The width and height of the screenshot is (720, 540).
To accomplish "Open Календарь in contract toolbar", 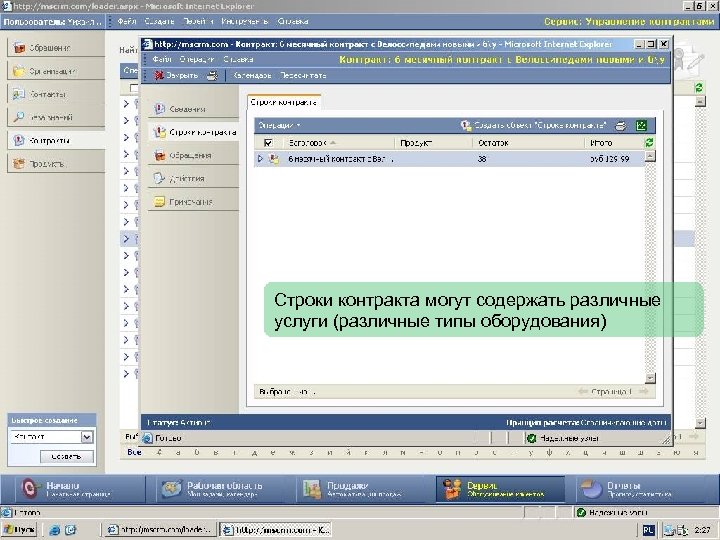I will 252,75.
